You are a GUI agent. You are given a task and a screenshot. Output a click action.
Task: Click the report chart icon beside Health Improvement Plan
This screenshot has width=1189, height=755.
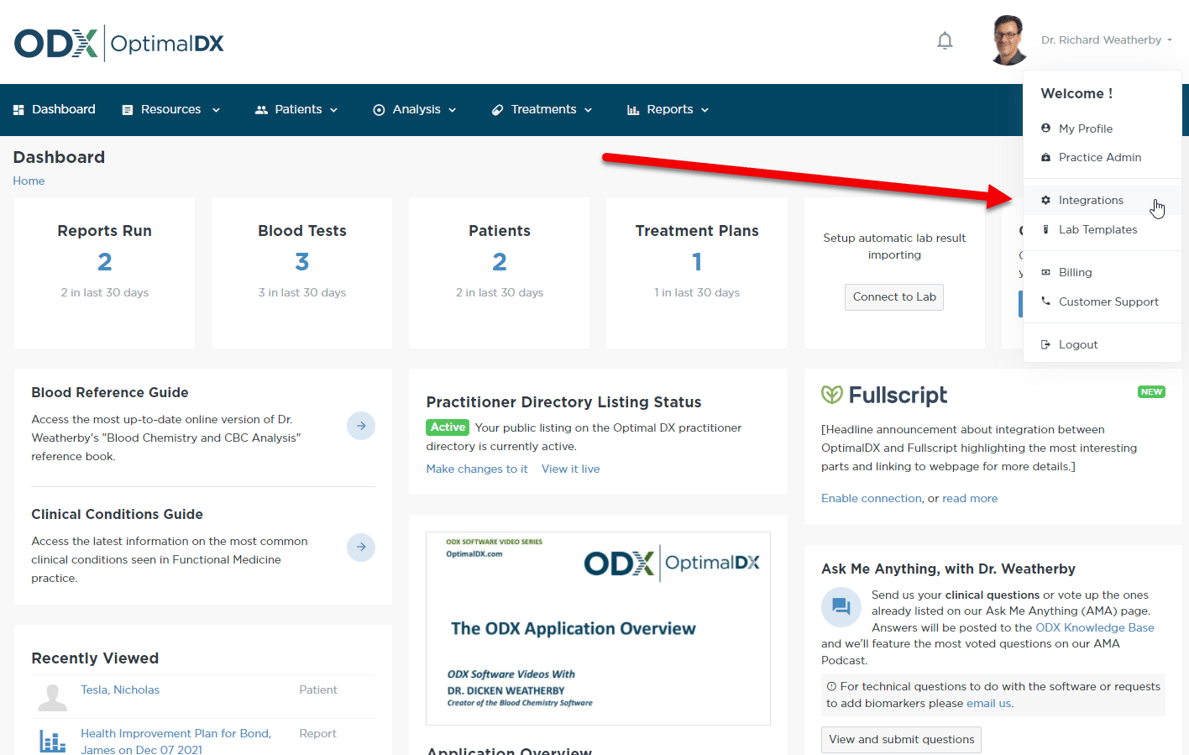click(52, 741)
